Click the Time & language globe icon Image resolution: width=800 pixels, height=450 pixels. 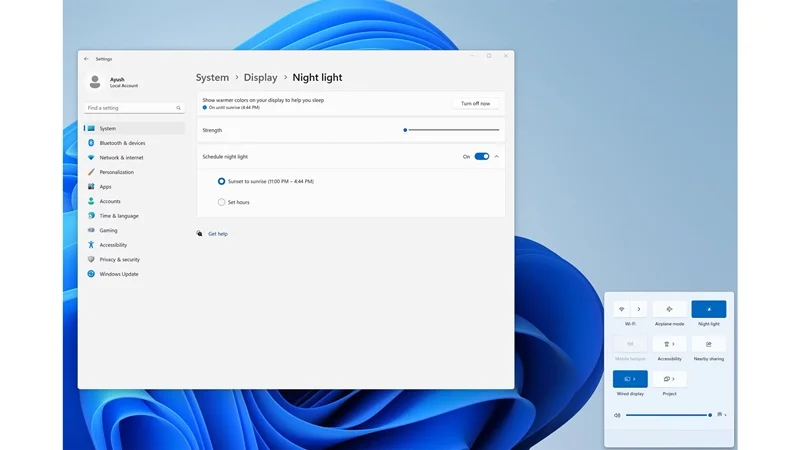click(x=91, y=216)
